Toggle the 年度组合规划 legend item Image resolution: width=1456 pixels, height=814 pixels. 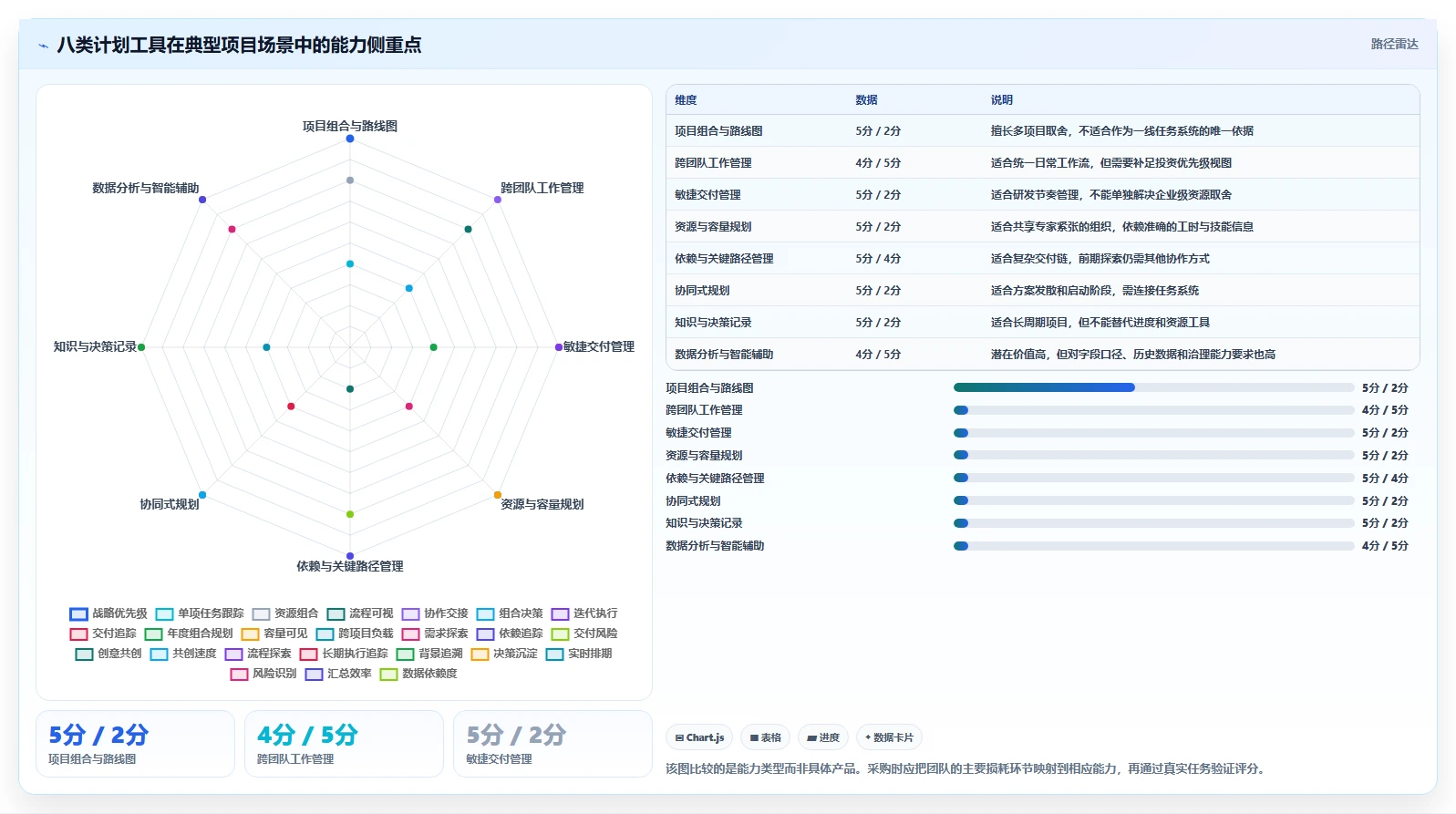coord(189,634)
